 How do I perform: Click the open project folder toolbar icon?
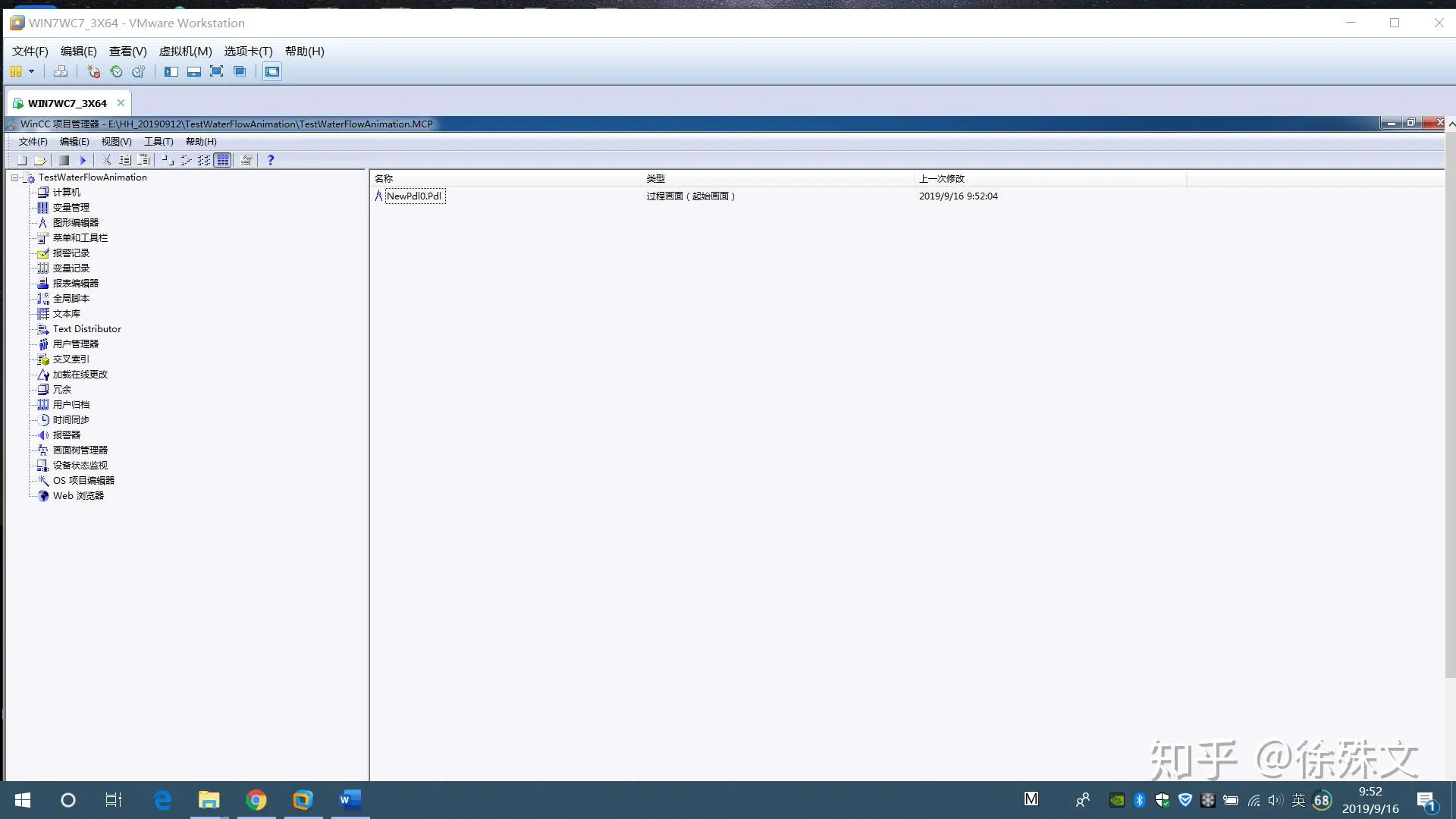click(x=40, y=160)
